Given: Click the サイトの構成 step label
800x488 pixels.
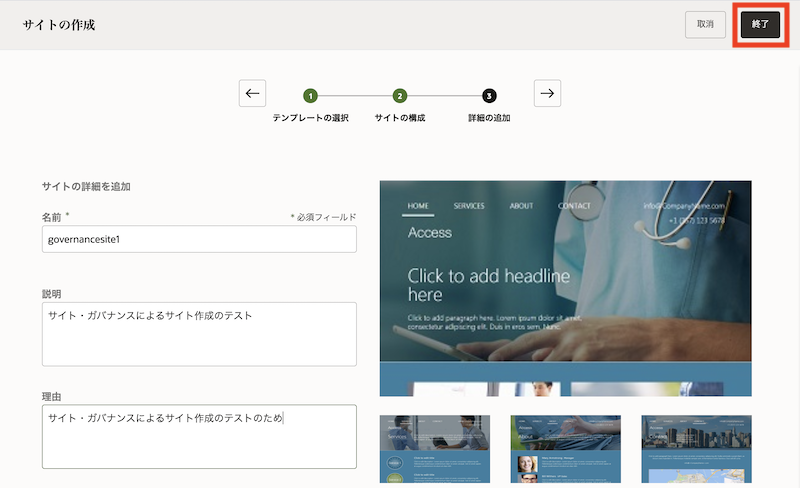Looking at the screenshot, I should (400, 118).
